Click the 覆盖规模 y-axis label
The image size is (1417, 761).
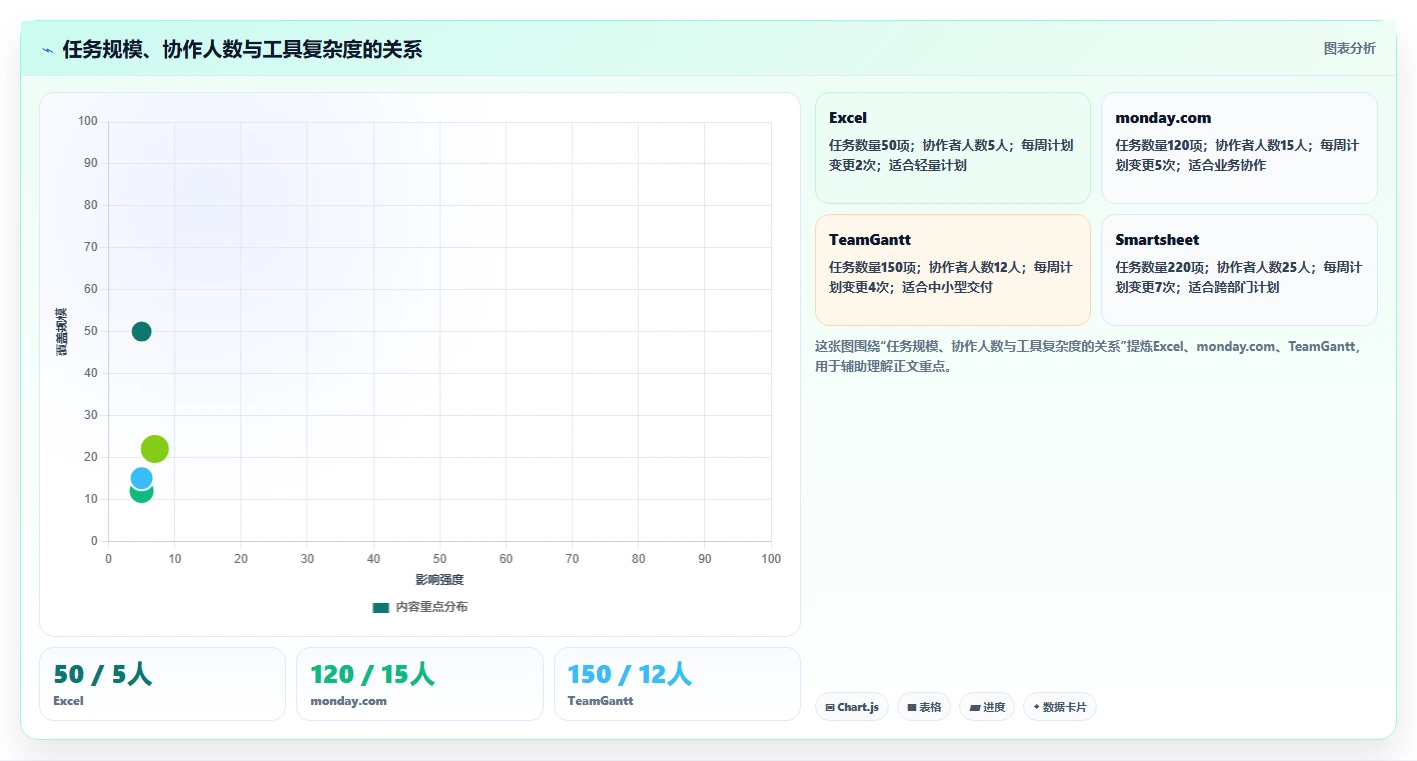[x=62, y=331]
